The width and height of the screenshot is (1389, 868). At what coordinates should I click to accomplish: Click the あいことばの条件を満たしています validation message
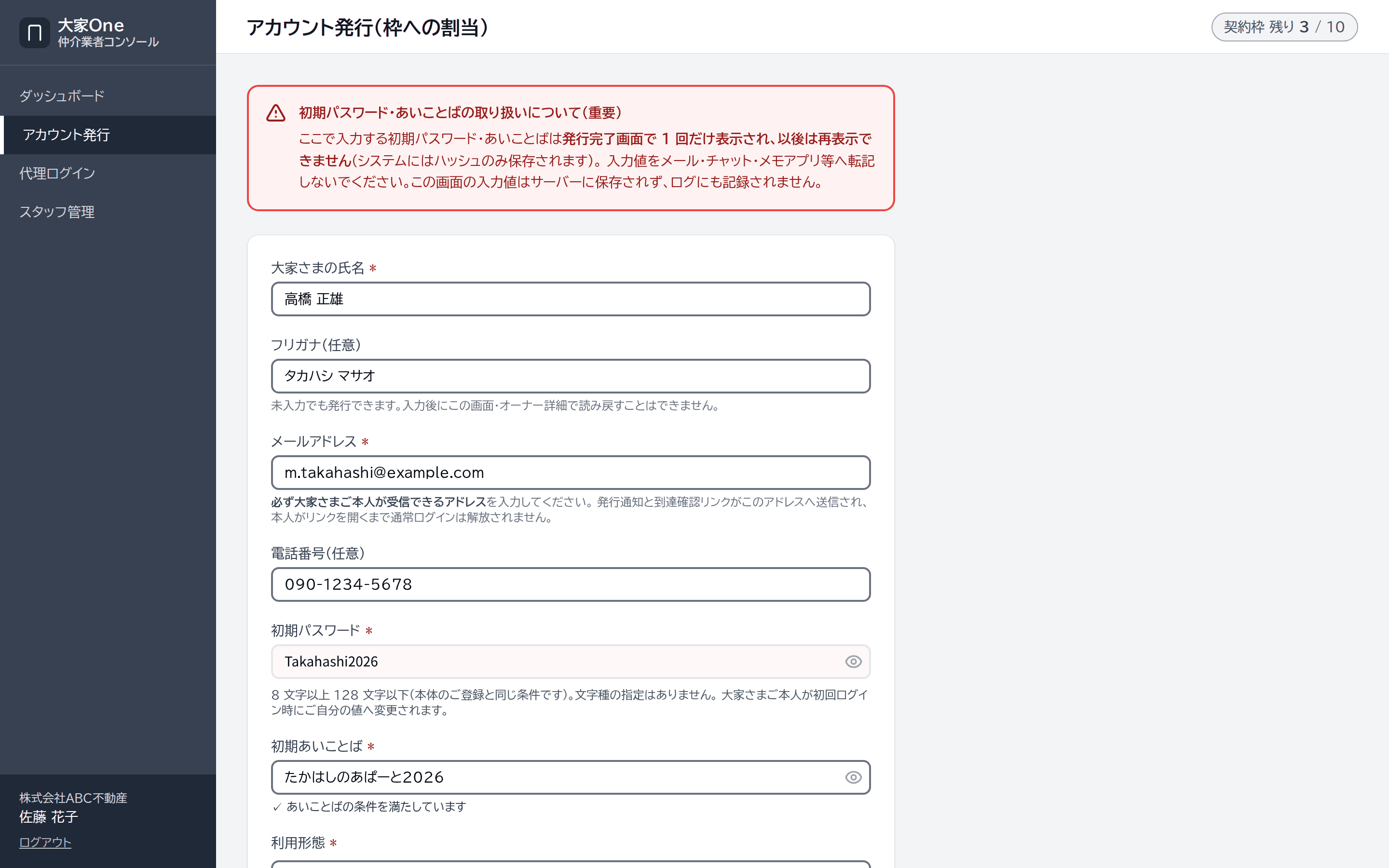tap(369, 807)
